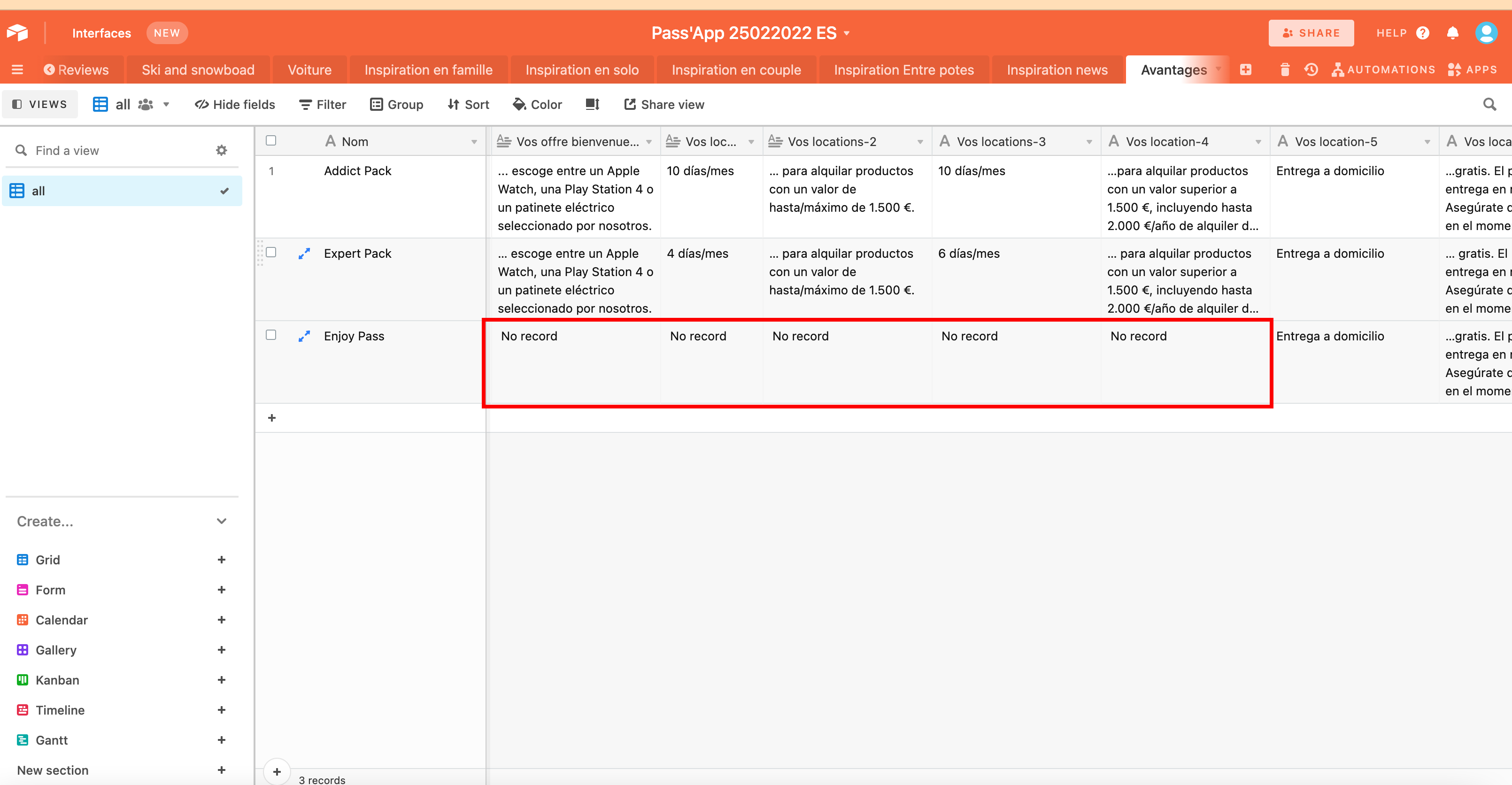Open the notifications bell icon
Viewport: 1512px width, 785px height.
pyautogui.click(x=1453, y=33)
